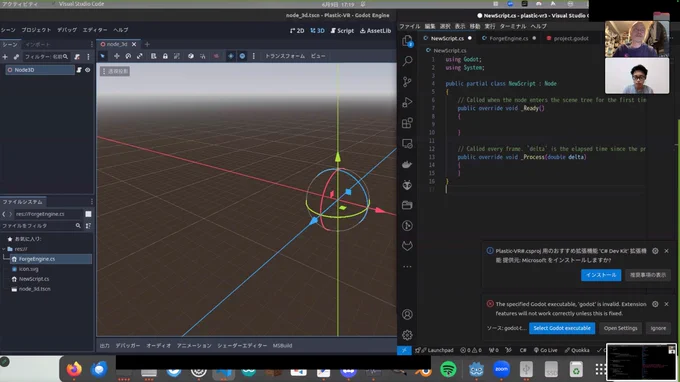Click Godot group selected node icon
The image size is (680, 382).
(x=177, y=56)
